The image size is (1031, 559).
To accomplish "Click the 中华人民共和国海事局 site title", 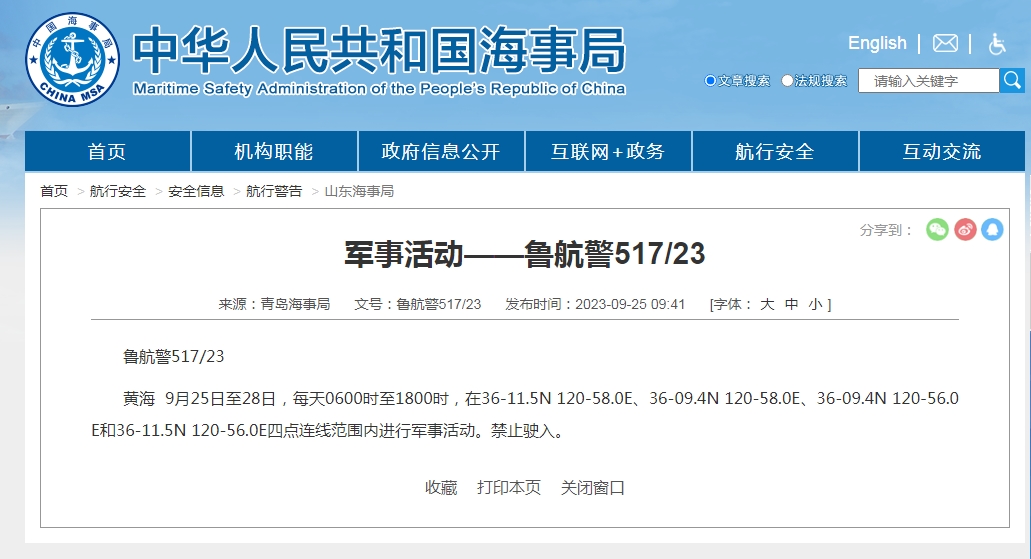I will (379, 51).
